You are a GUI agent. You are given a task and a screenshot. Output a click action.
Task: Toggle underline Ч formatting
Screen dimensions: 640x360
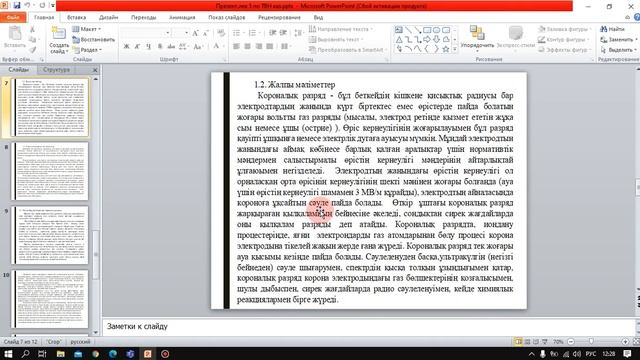coord(149,47)
